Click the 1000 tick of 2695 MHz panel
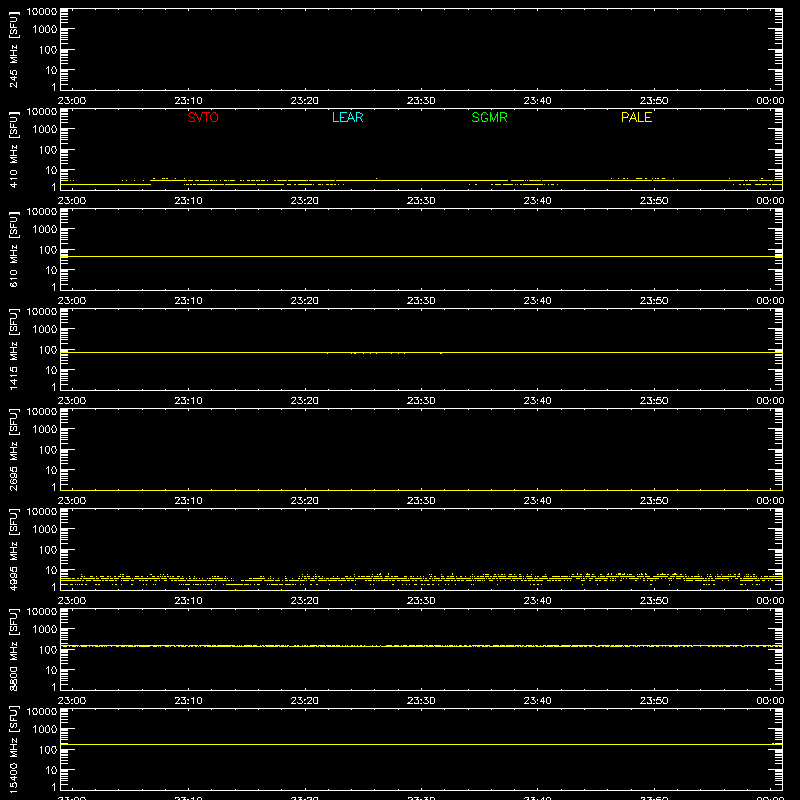The width and height of the screenshot is (800, 800). 45,430
